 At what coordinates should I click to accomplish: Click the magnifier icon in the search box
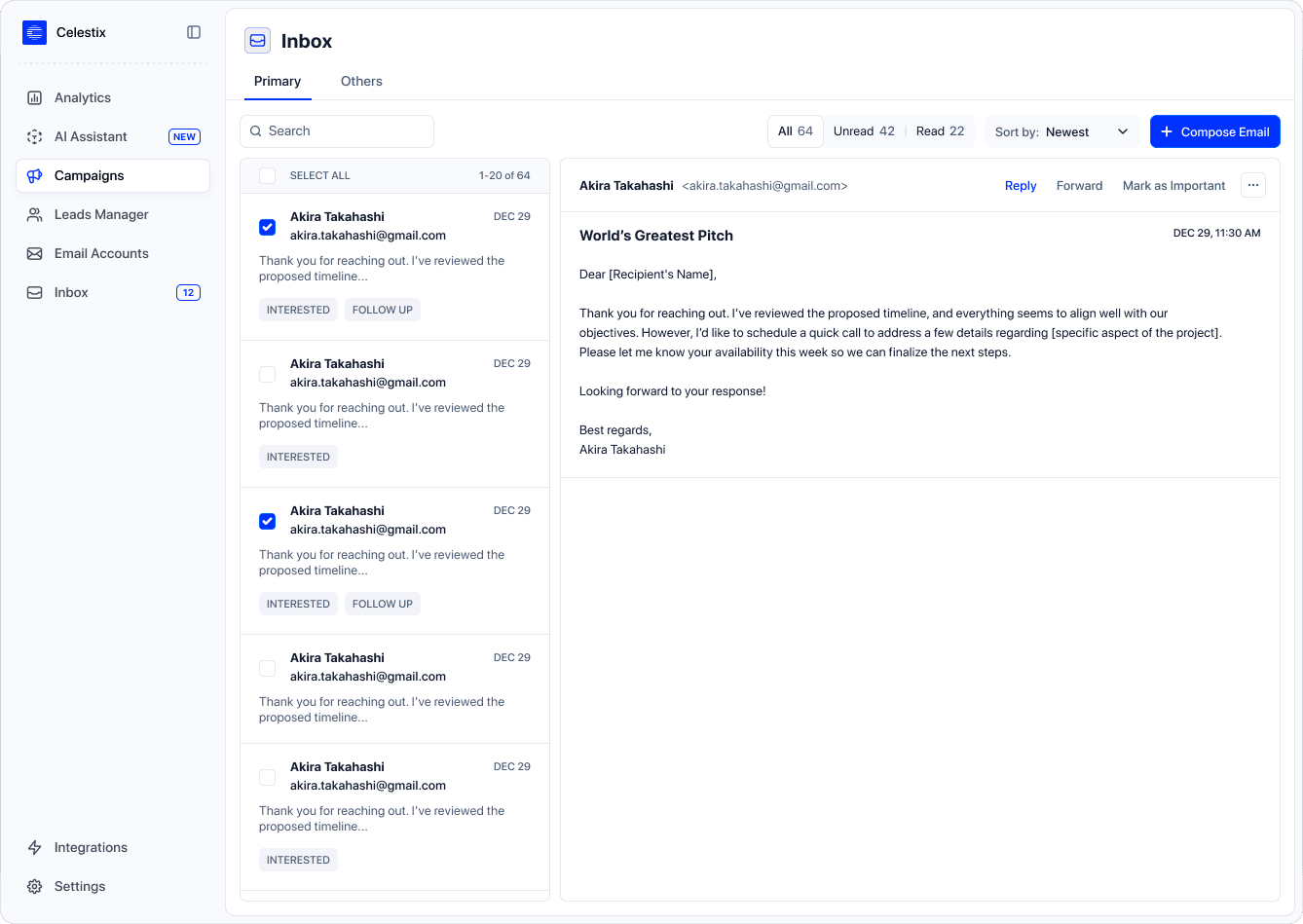tap(256, 131)
